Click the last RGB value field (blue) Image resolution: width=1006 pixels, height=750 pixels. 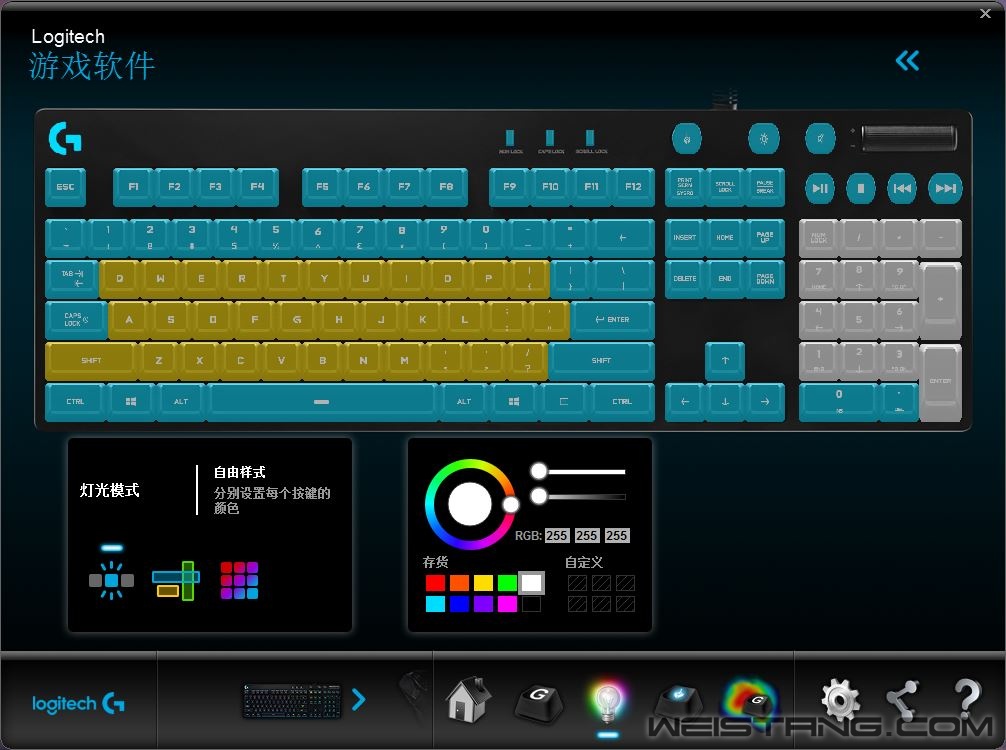pyautogui.click(x=617, y=536)
